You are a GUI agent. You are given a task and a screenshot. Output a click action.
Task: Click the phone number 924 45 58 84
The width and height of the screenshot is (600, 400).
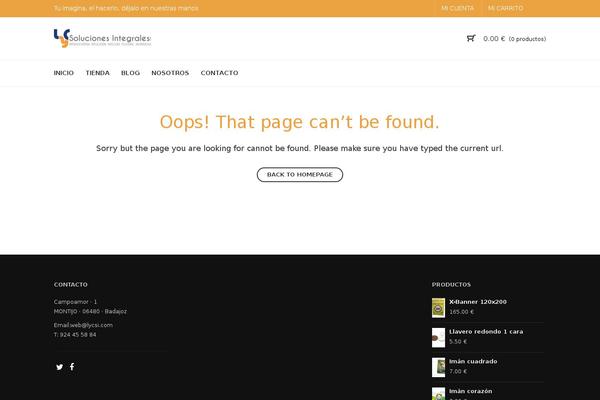coord(78,335)
